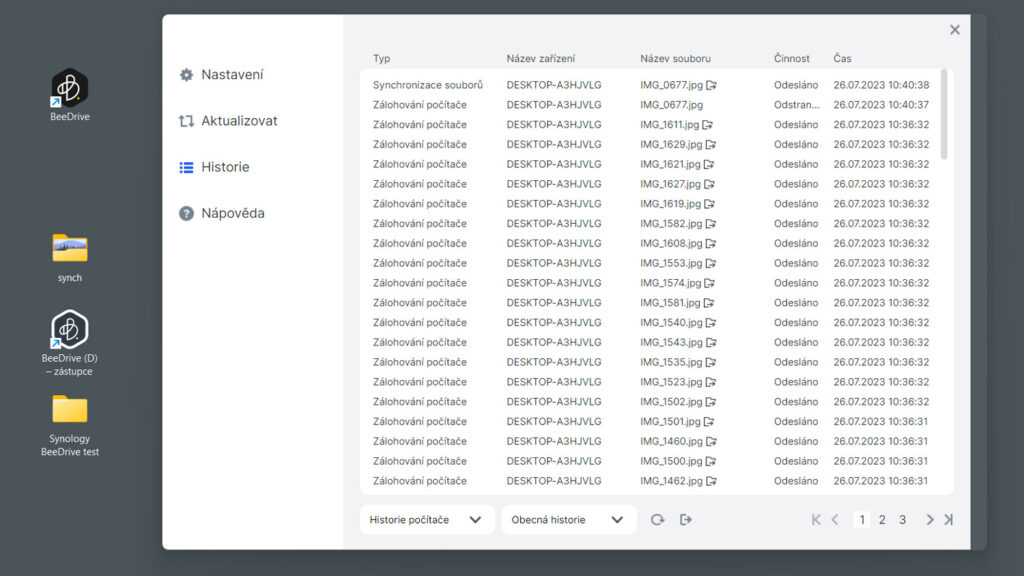The height and width of the screenshot is (576, 1024).
Task: Click the export history icon
Action: [685, 520]
